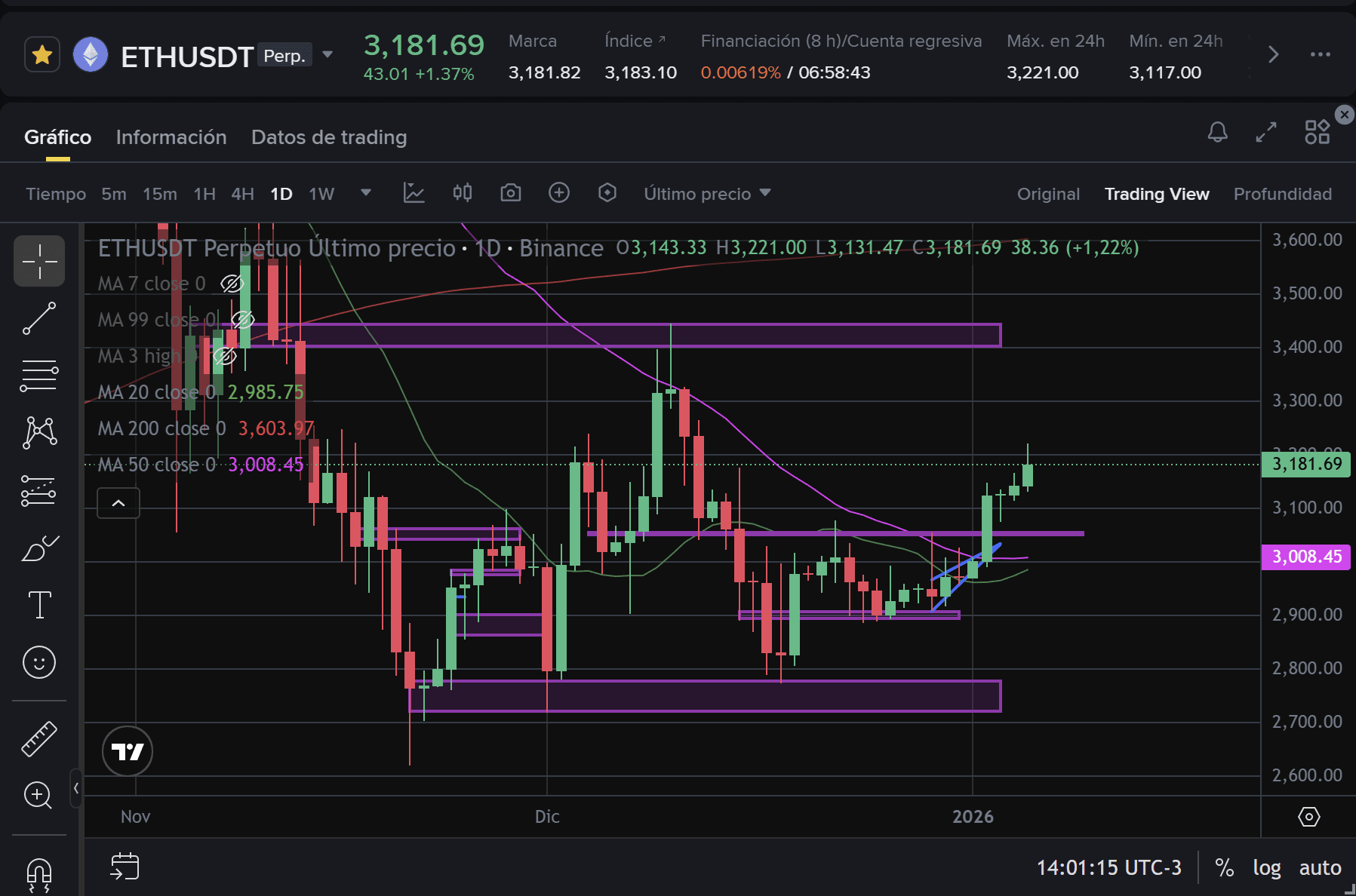The height and width of the screenshot is (896, 1356).
Task: Hide the MA 7 indicator line
Action: (232, 284)
